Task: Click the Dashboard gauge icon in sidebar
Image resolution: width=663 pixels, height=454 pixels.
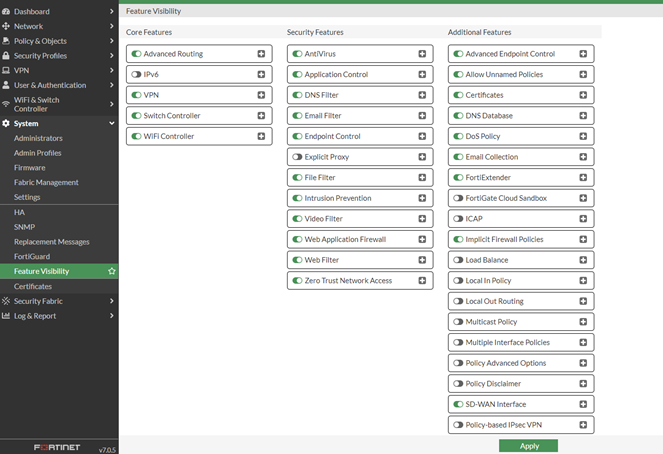Action: tap(6, 11)
